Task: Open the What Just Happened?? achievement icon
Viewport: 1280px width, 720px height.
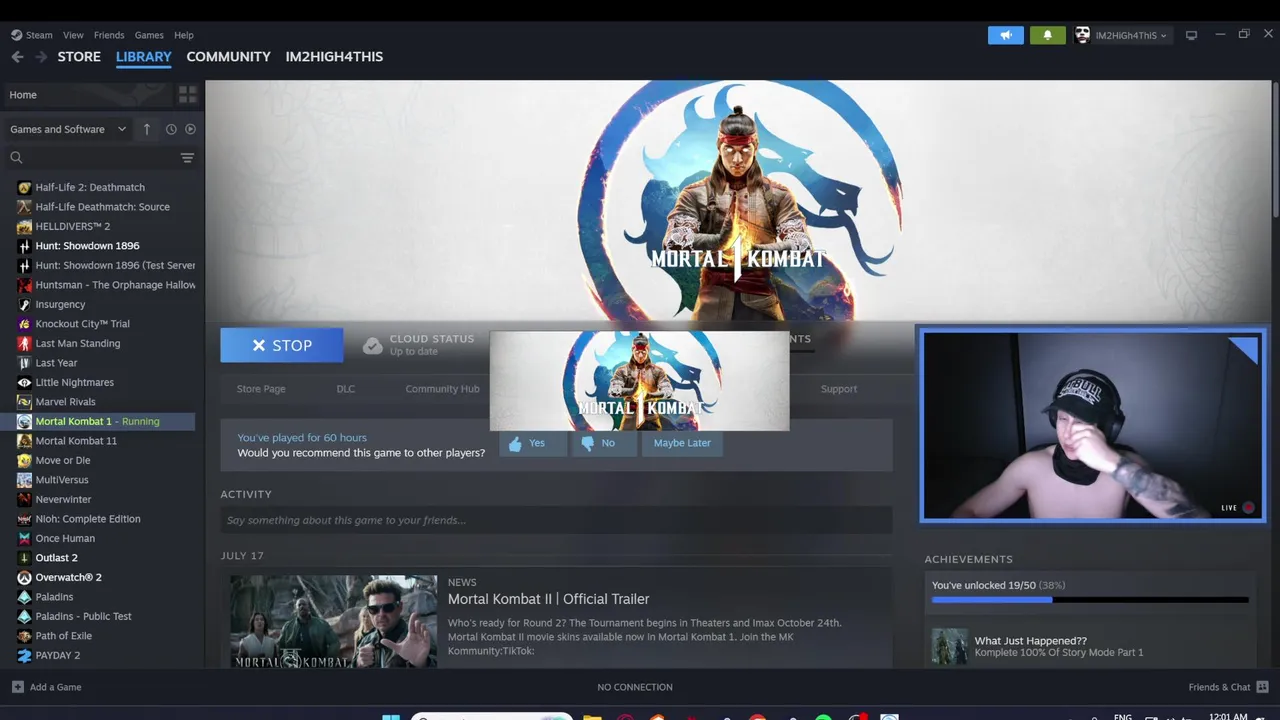Action: click(x=949, y=646)
